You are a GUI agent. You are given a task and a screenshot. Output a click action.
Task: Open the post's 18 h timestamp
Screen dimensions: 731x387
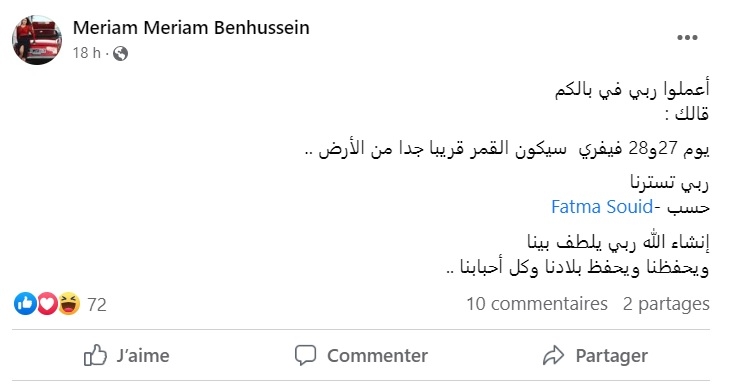(86, 53)
